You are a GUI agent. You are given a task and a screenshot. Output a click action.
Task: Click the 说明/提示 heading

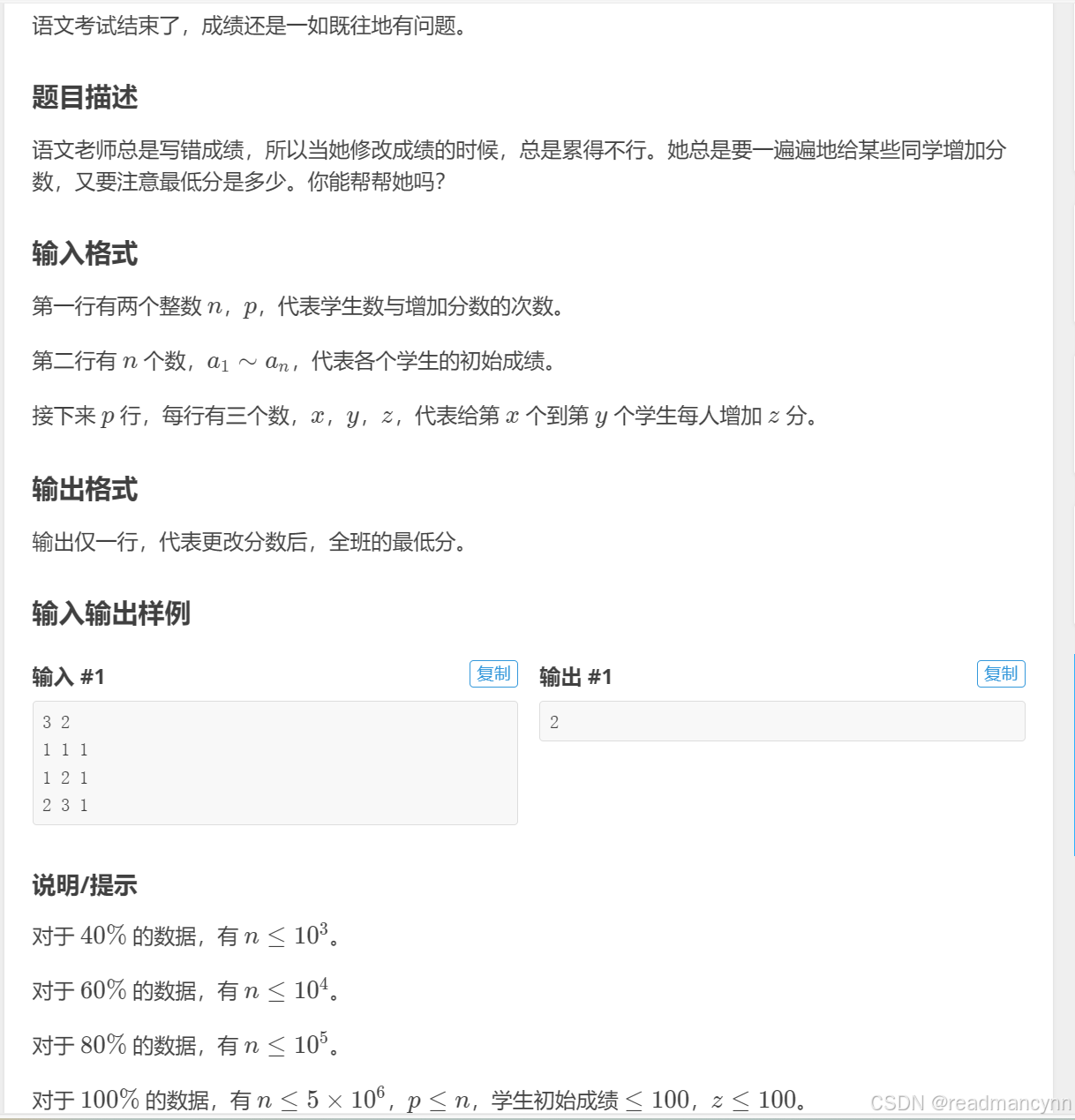click(x=85, y=884)
